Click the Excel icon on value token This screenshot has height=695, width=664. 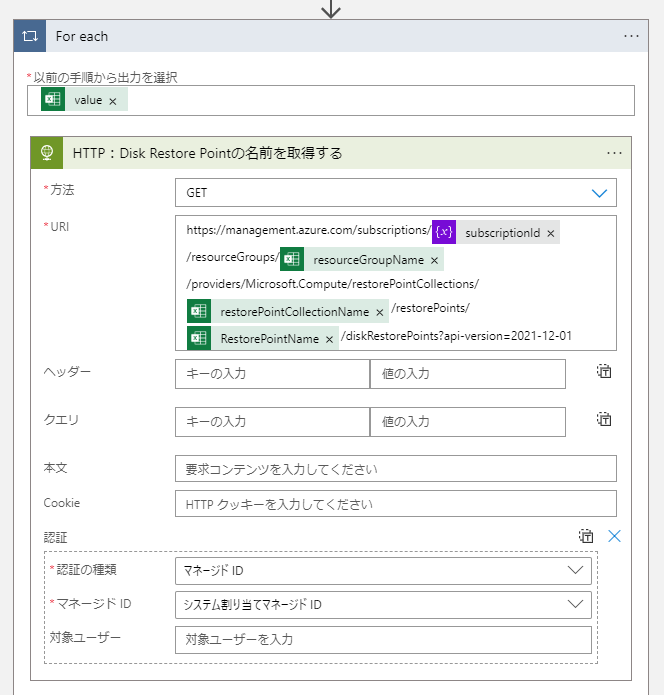click(x=53, y=99)
